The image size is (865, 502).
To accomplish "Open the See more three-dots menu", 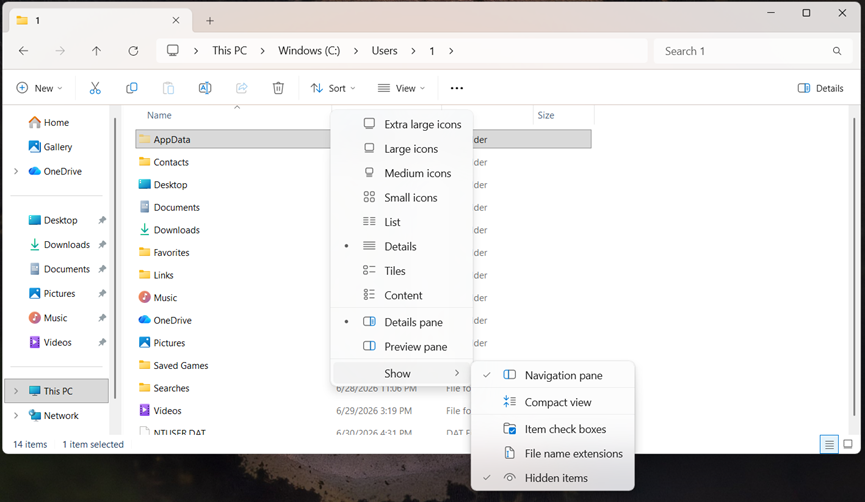I will coord(457,88).
